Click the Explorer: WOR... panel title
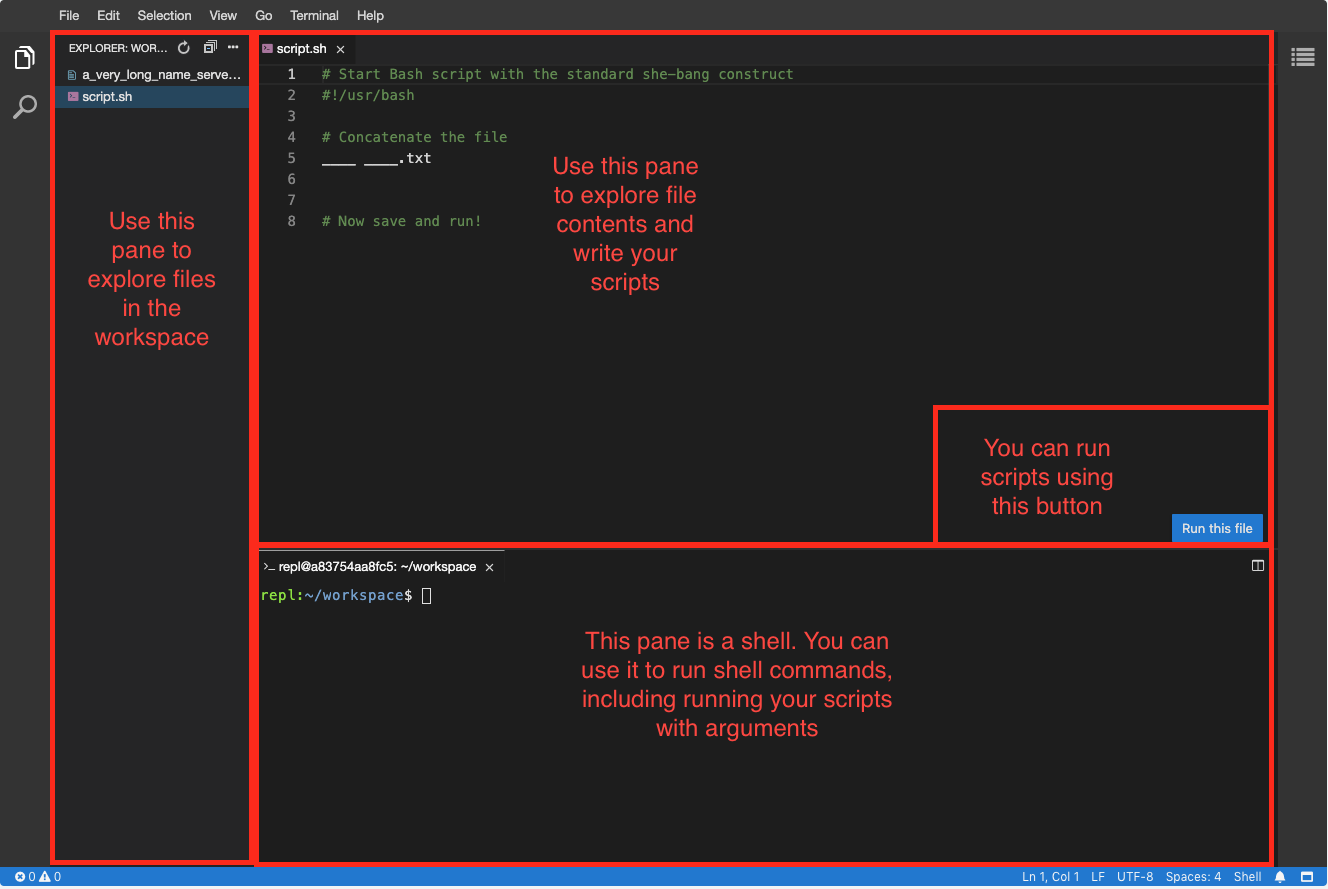Viewport: 1328px width, 889px height. click(118, 48)
